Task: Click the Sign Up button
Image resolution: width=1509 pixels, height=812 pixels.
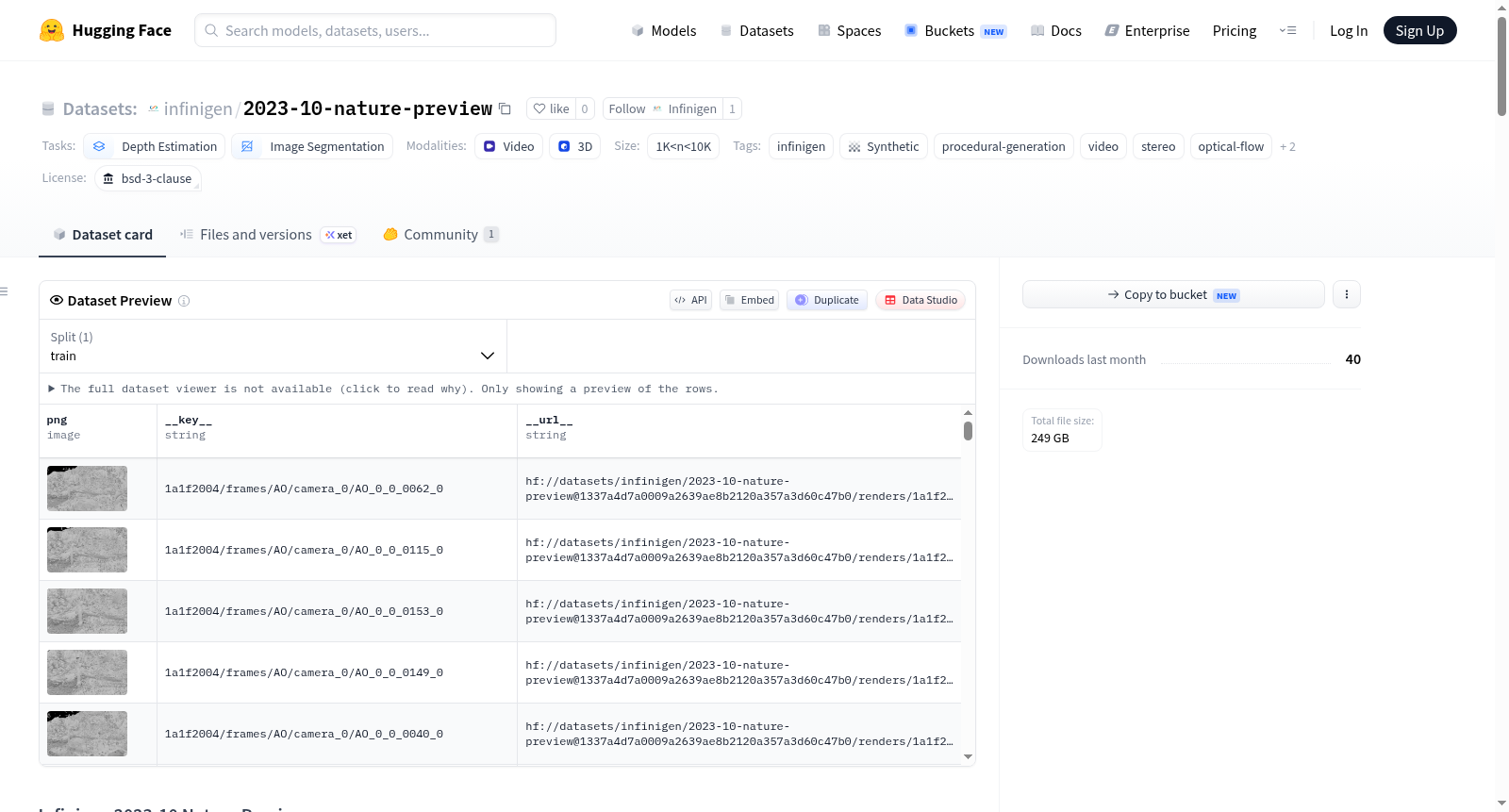Action: pos(1419,30)
